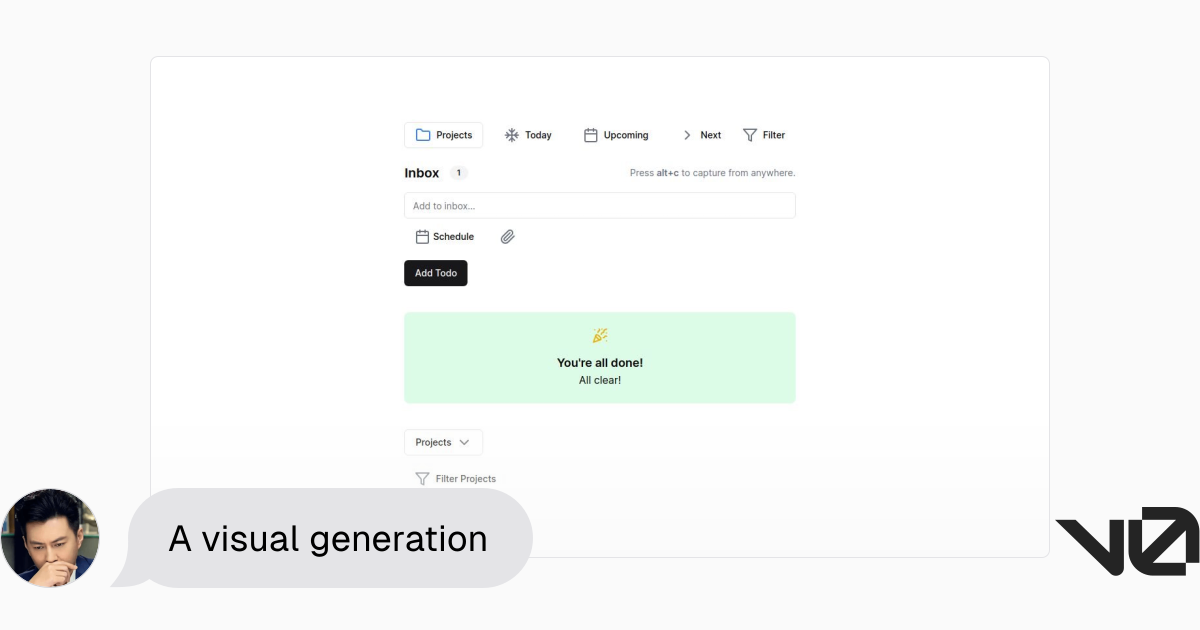Click the folder icon in the Projects tab
Image resolution: width=1200 pixels, height=630 pixels.
pyautogui.click(x=423, y=135)
